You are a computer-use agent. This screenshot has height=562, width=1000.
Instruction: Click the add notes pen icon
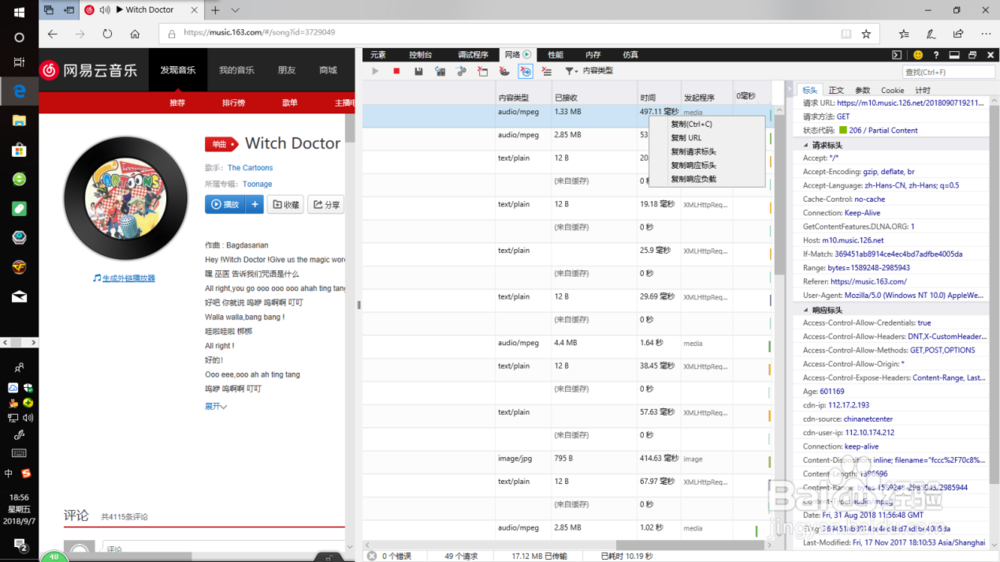(931, 34)
